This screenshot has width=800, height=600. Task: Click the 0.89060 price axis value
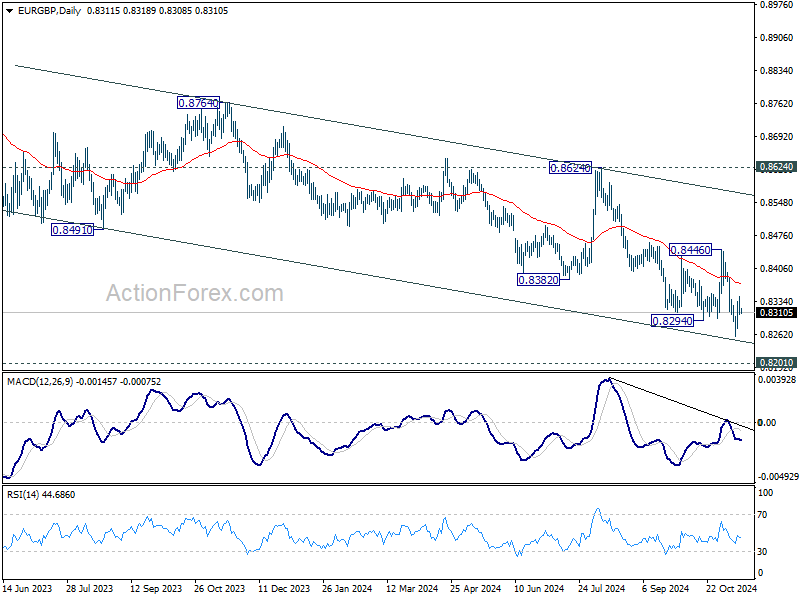tap(777, 38)
